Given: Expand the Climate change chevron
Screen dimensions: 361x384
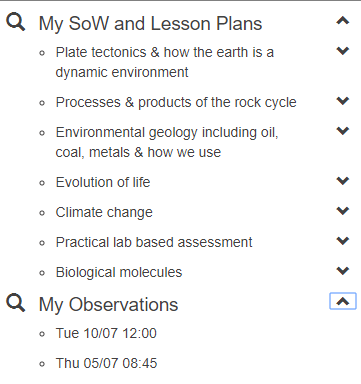Looking at the screenshot, I should (343, 211).
